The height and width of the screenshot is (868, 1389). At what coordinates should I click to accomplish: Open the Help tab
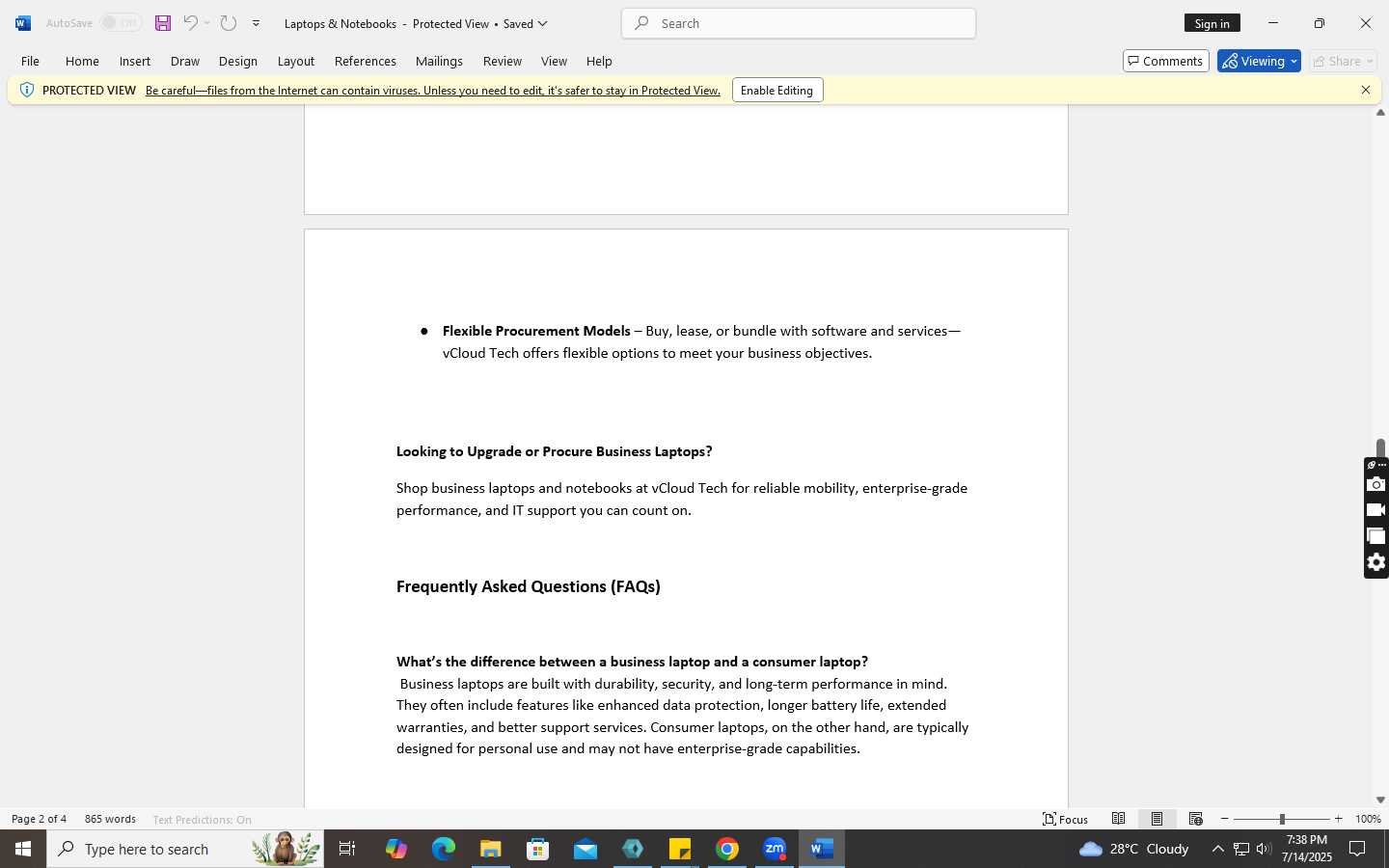click(x=599, y=61)
